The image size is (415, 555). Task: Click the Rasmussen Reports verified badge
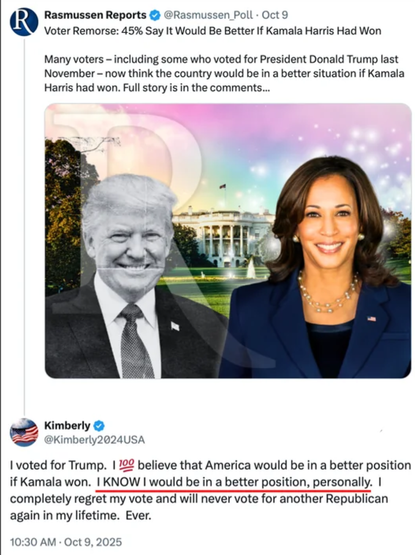155,15
